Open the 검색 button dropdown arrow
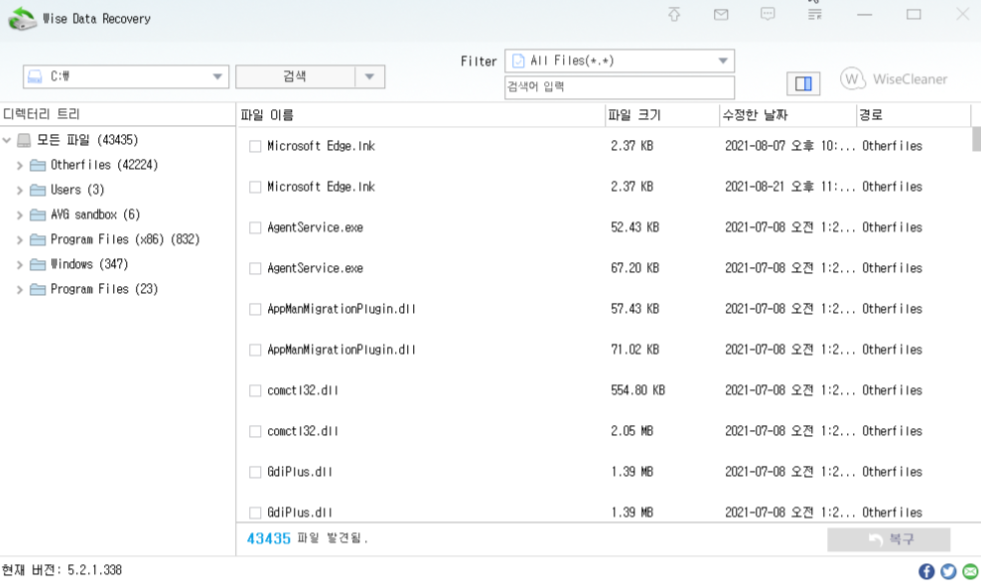The width and height of the screenshot is (981, 584). pos(370,76)
